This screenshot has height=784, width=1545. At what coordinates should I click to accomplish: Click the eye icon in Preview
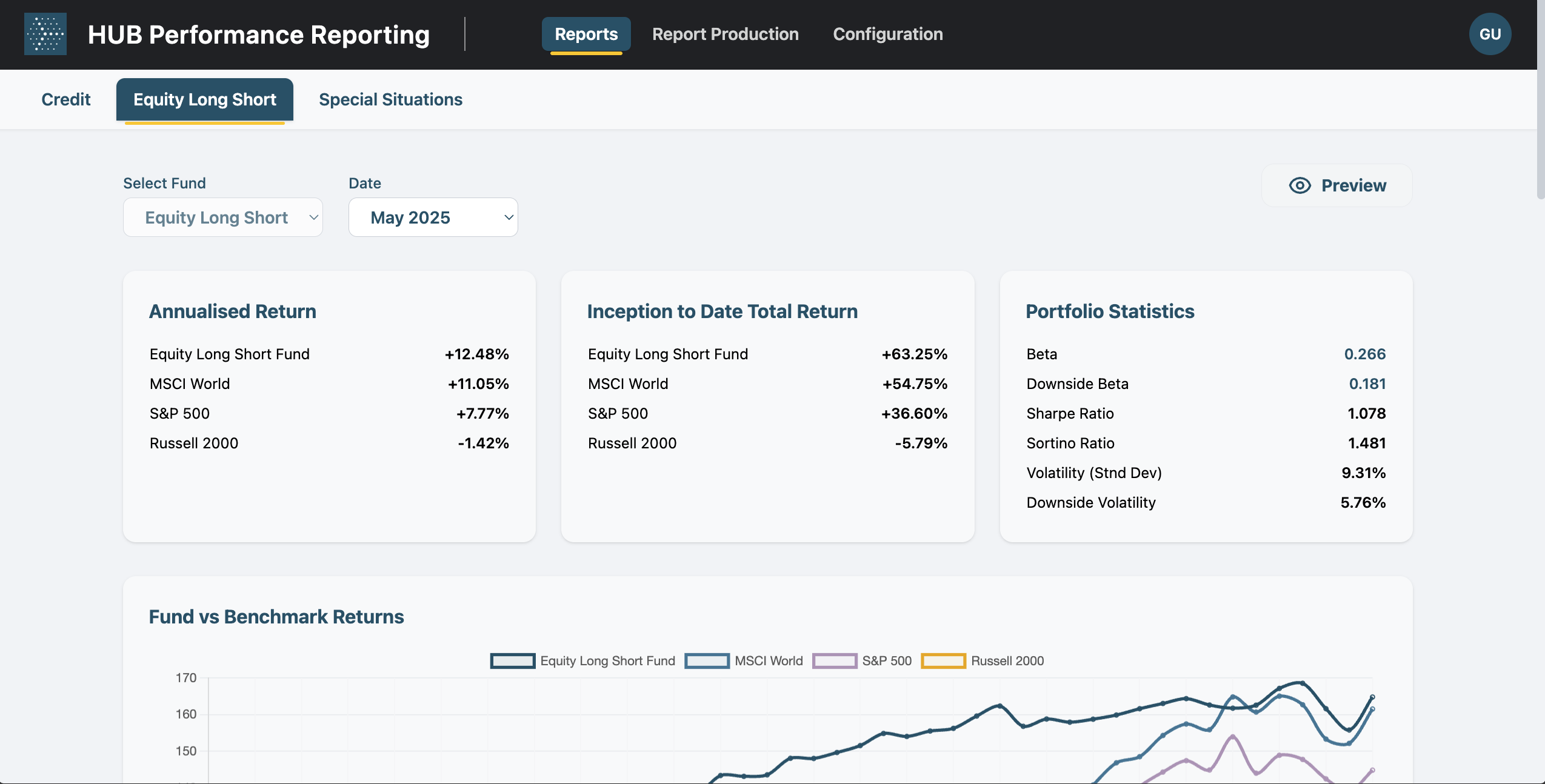point(1300,185)
